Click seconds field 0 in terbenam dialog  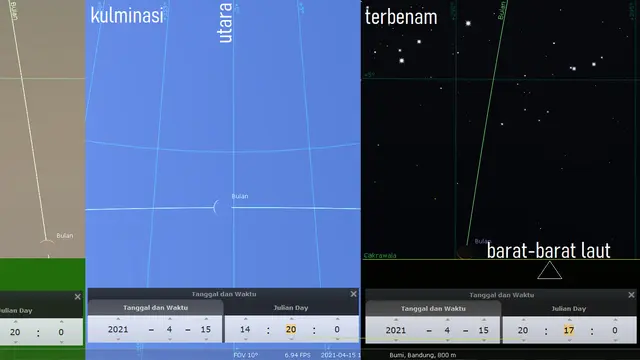click(615, 330)
